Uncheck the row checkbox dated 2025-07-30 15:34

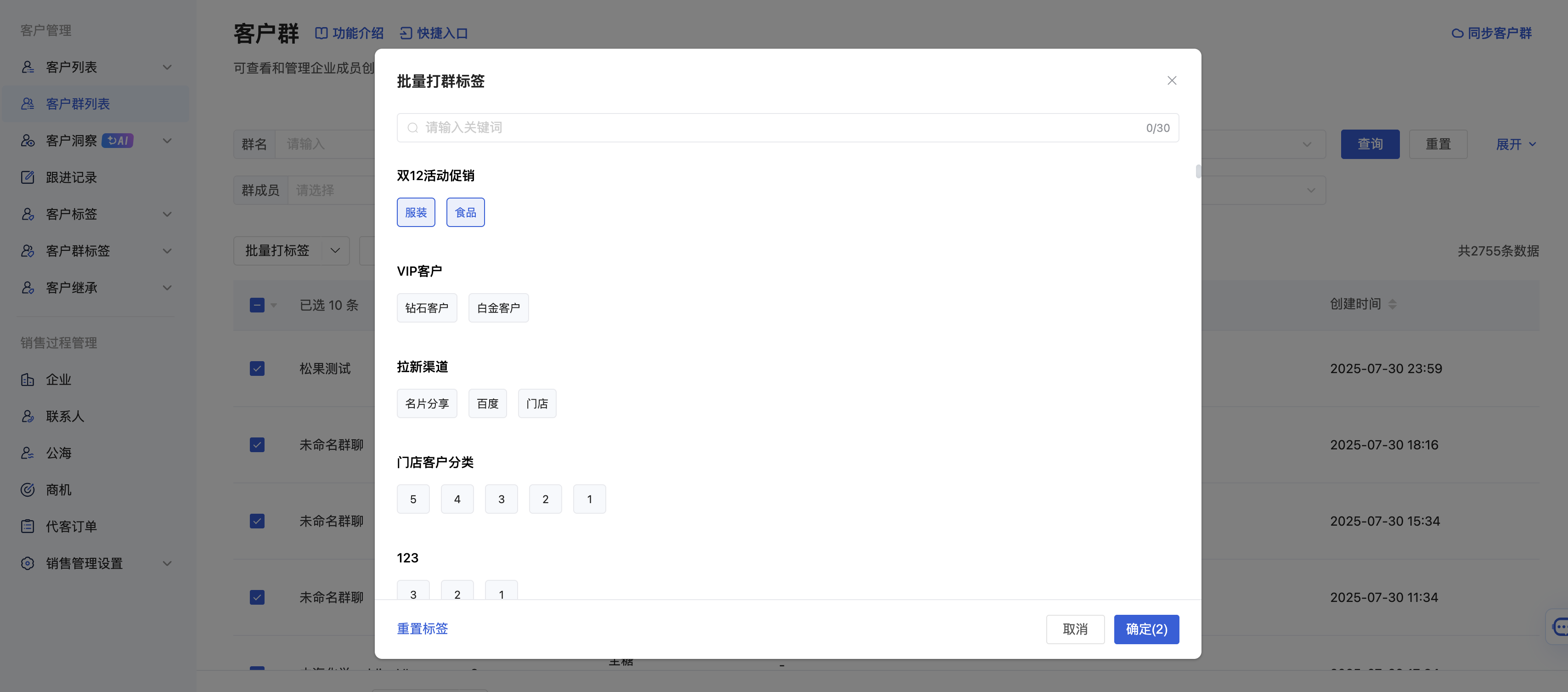pyautogui.click(x=257, y=521)
